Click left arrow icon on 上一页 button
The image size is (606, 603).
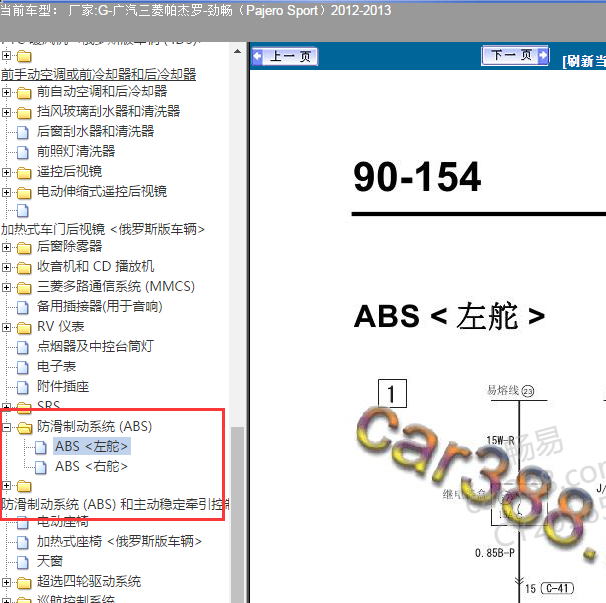click(257, 57)
